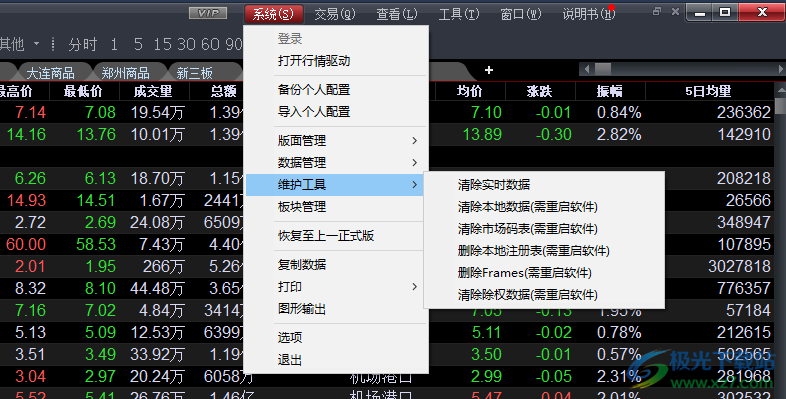Click 5日均量 value 142910
The image size is (786, 399).
point(744,134)
